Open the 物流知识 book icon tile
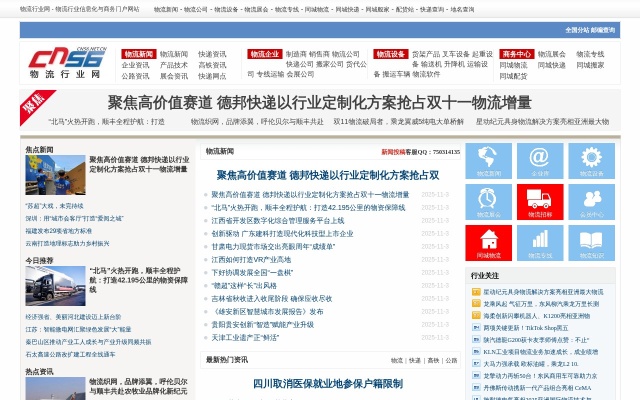The height and width of the screenshot is (400, 640). point(591,243)
